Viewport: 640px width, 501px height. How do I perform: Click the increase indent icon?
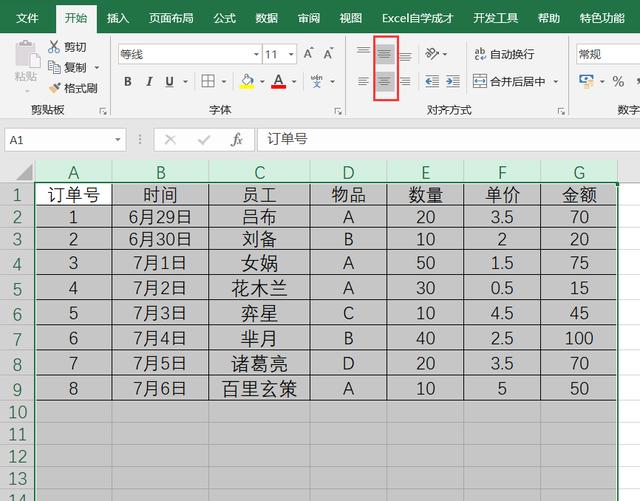point(453,81)
